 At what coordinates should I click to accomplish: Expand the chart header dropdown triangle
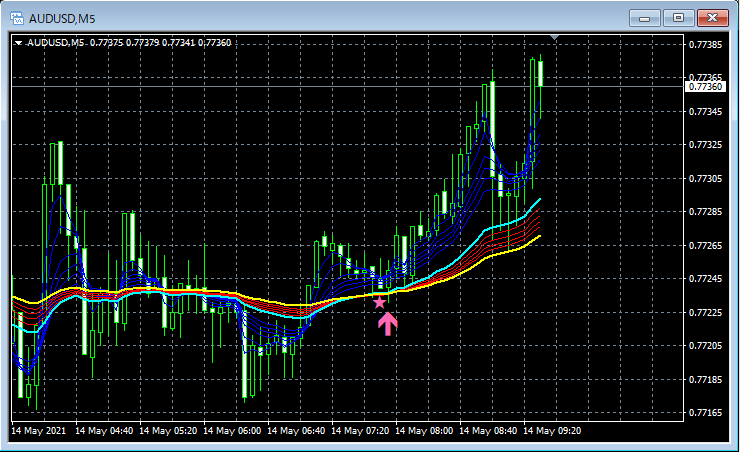18,43
